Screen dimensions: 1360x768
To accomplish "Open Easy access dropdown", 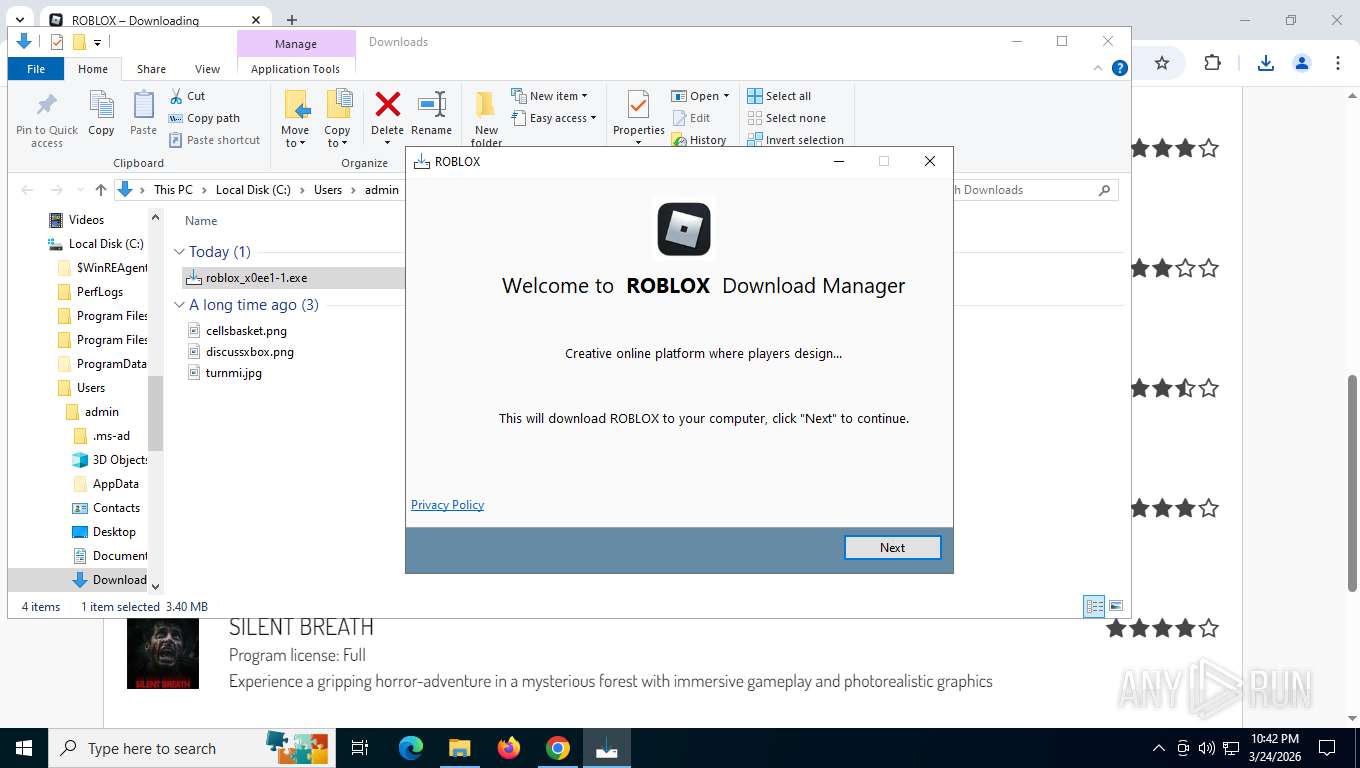I will [554, 118].
